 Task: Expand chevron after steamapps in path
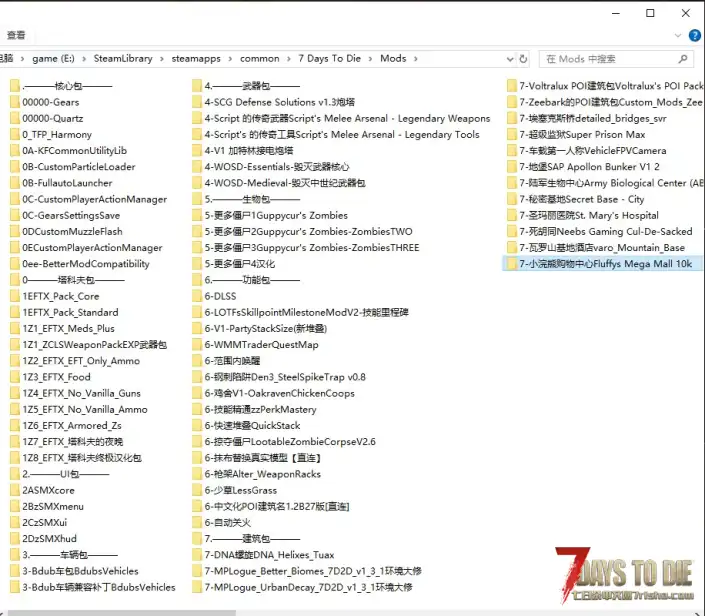point(230,59)
